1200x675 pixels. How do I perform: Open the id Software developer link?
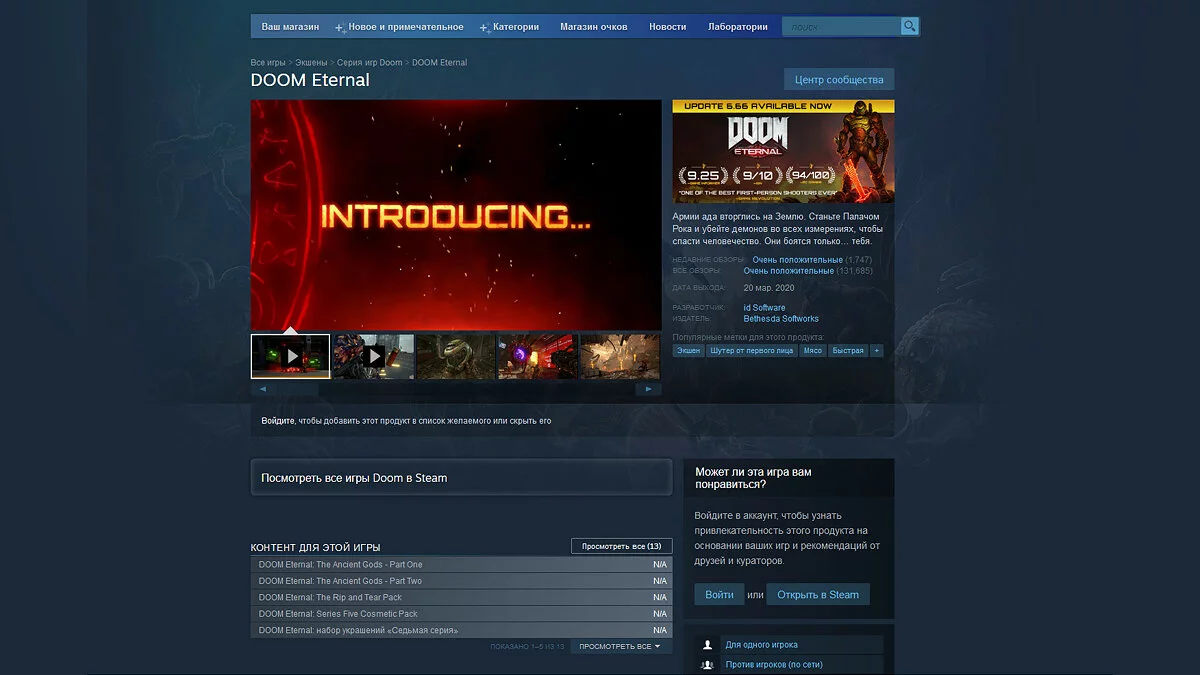point(765,308)
